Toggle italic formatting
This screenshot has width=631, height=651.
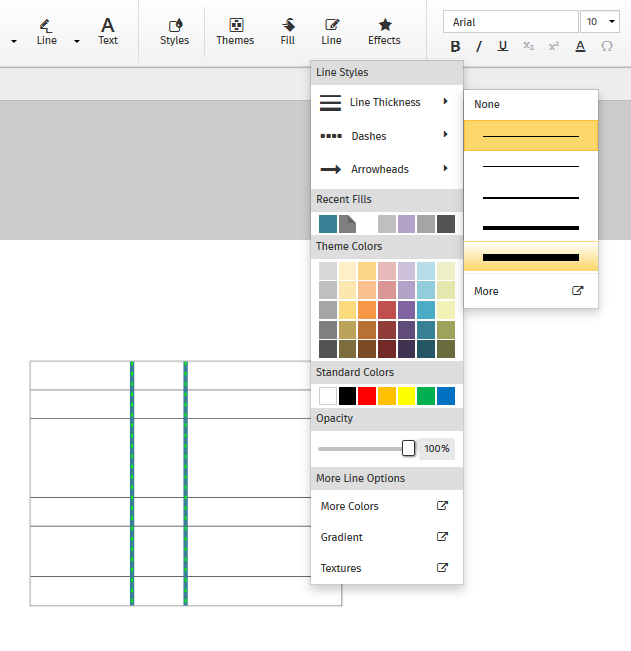pos(479,46)
